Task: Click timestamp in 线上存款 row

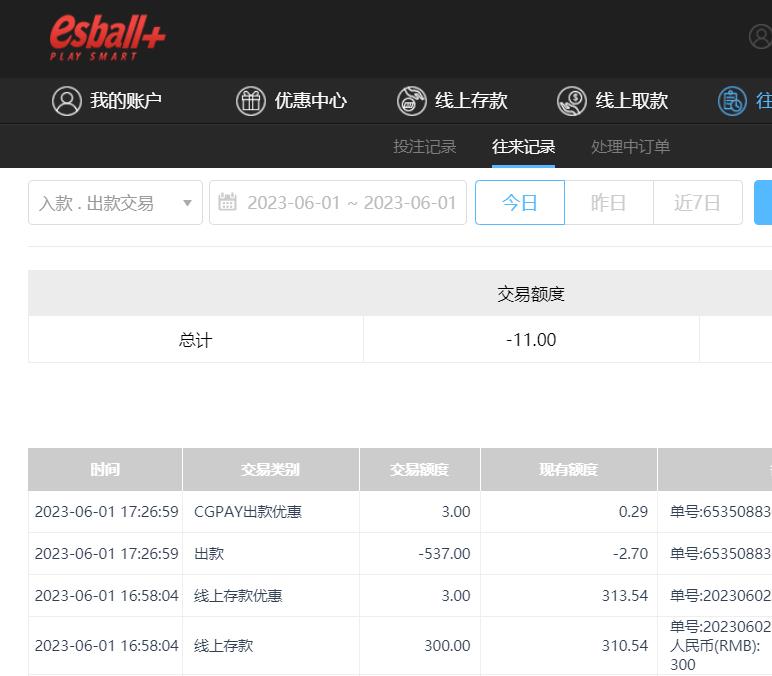Action: coord(106,645)
